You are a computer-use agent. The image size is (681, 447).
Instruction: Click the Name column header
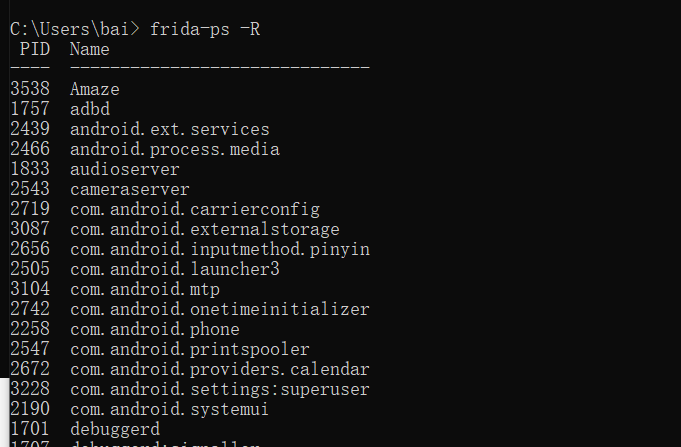click(x=90, y=48)
